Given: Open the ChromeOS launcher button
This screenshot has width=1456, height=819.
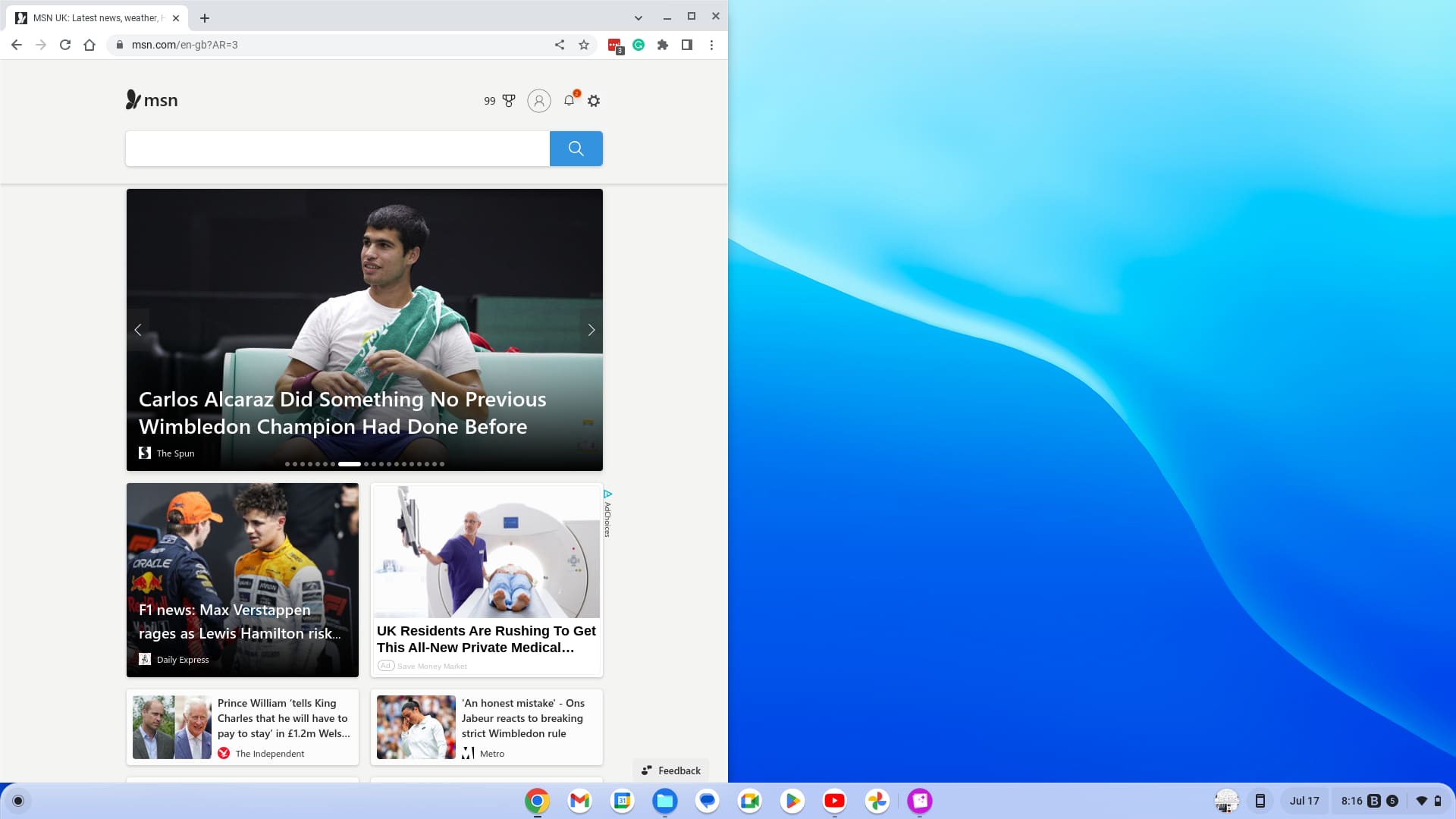Looking at the screenshot, I should click(18, 801).
